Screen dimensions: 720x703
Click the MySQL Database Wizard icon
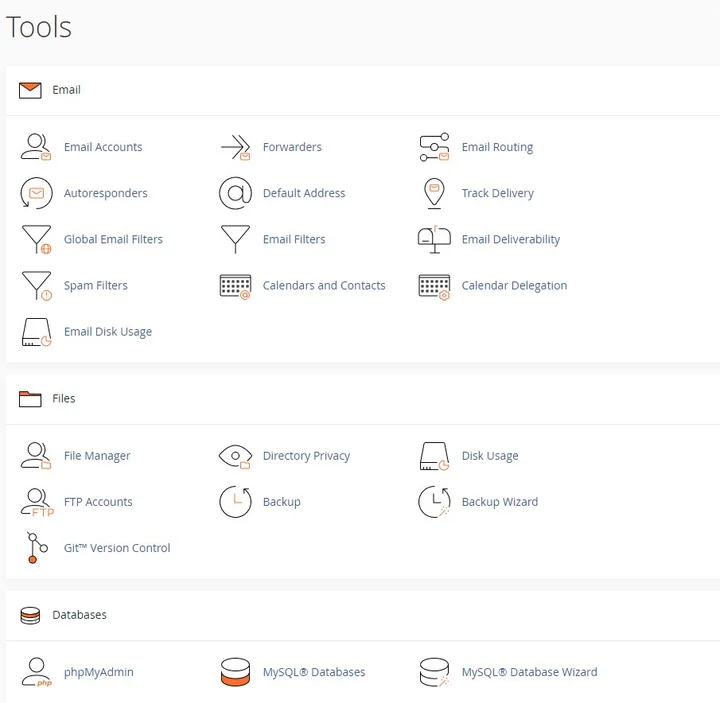coord(434,672)
